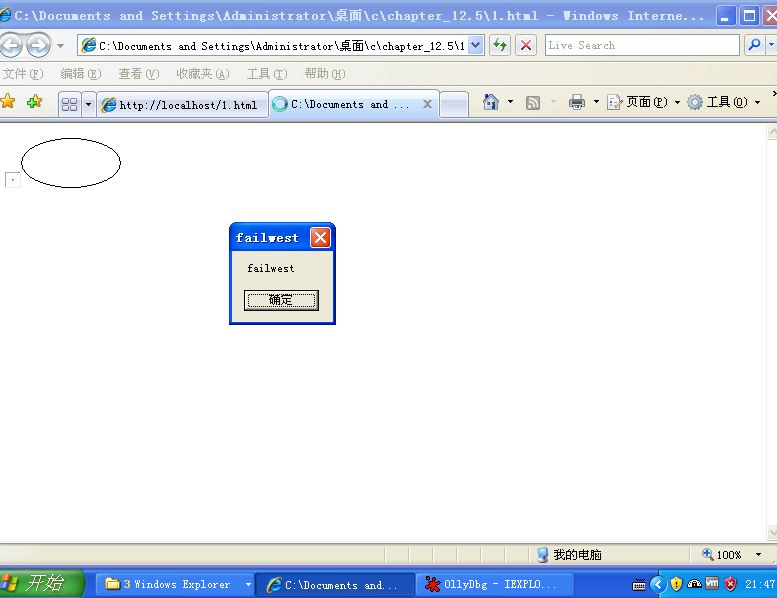Expand the Home button dropdown arrow
Screen dimensions: 777x598
pyautogui.click(x=510, y=102)
